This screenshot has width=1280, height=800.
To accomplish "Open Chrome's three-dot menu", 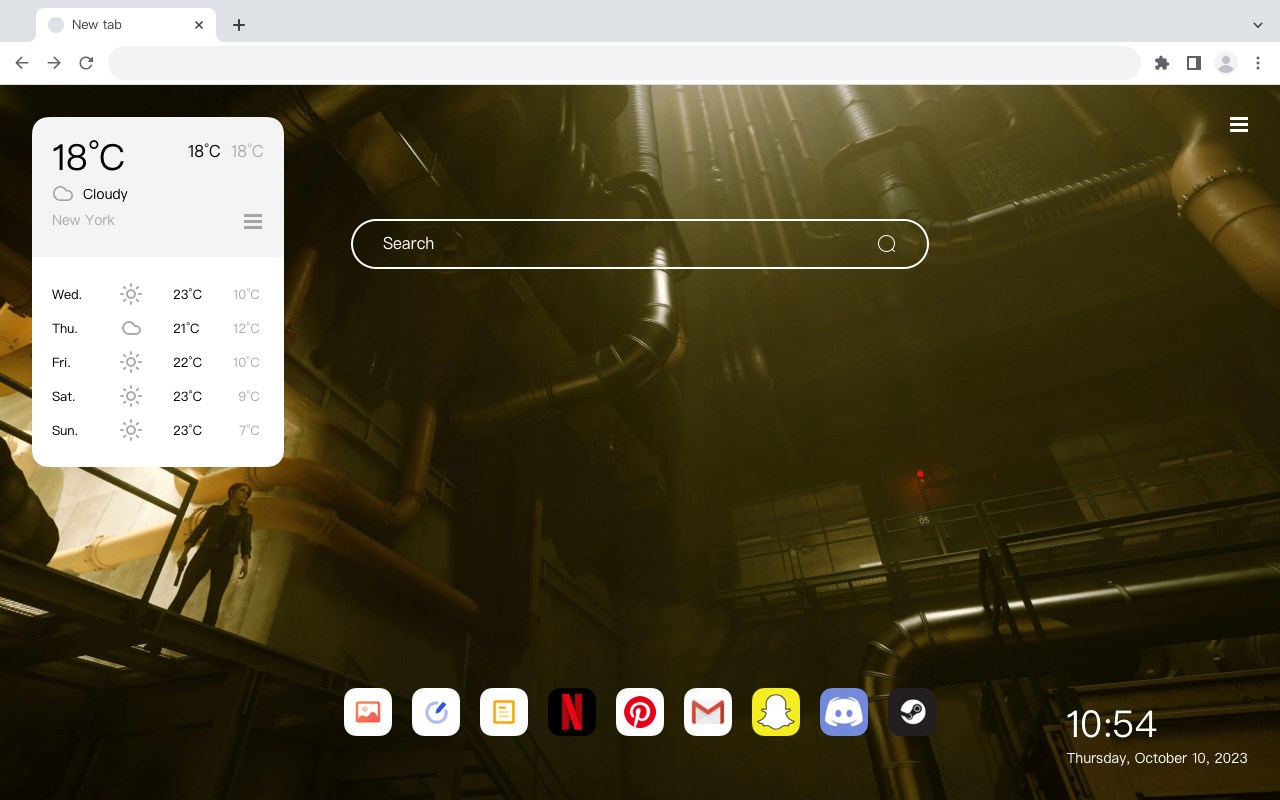I will (x=1258, y=63).
